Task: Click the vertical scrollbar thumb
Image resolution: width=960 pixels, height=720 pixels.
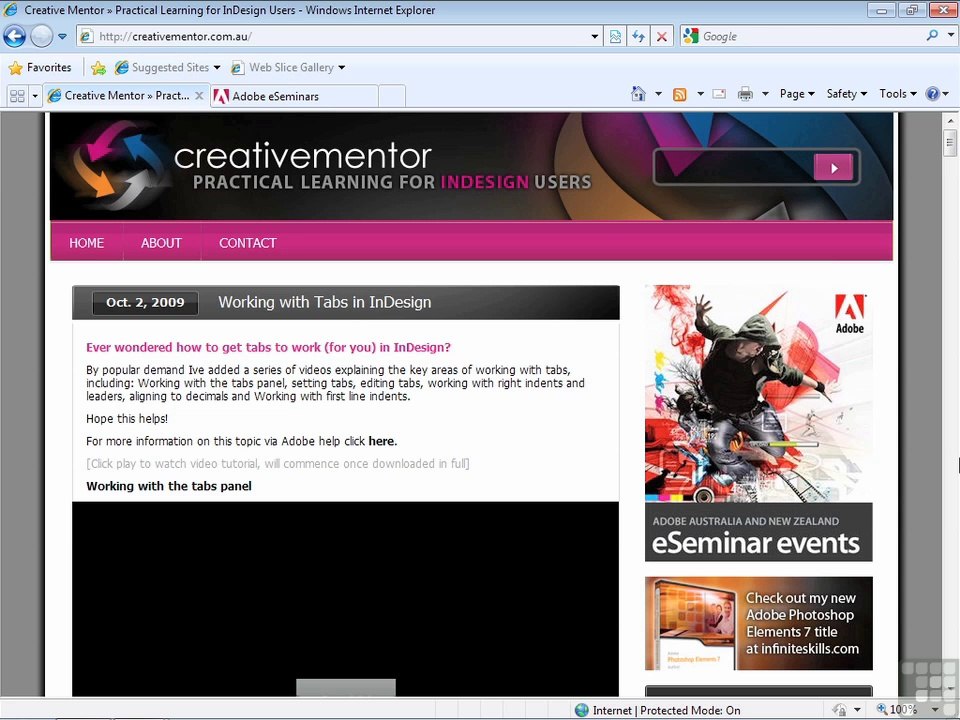Action: point(950,143)
